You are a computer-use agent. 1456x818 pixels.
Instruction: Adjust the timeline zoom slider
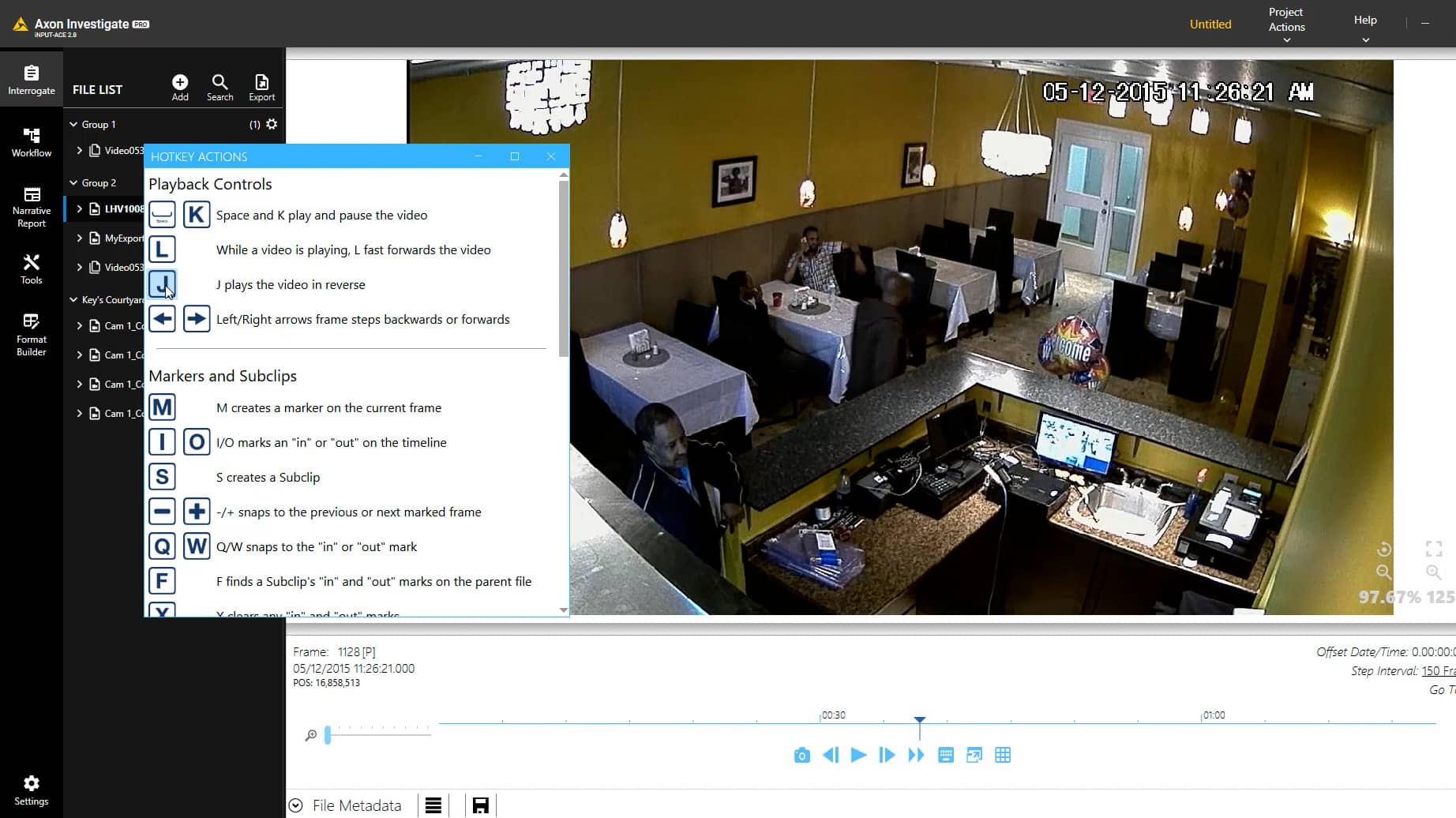tap(328, 735)
